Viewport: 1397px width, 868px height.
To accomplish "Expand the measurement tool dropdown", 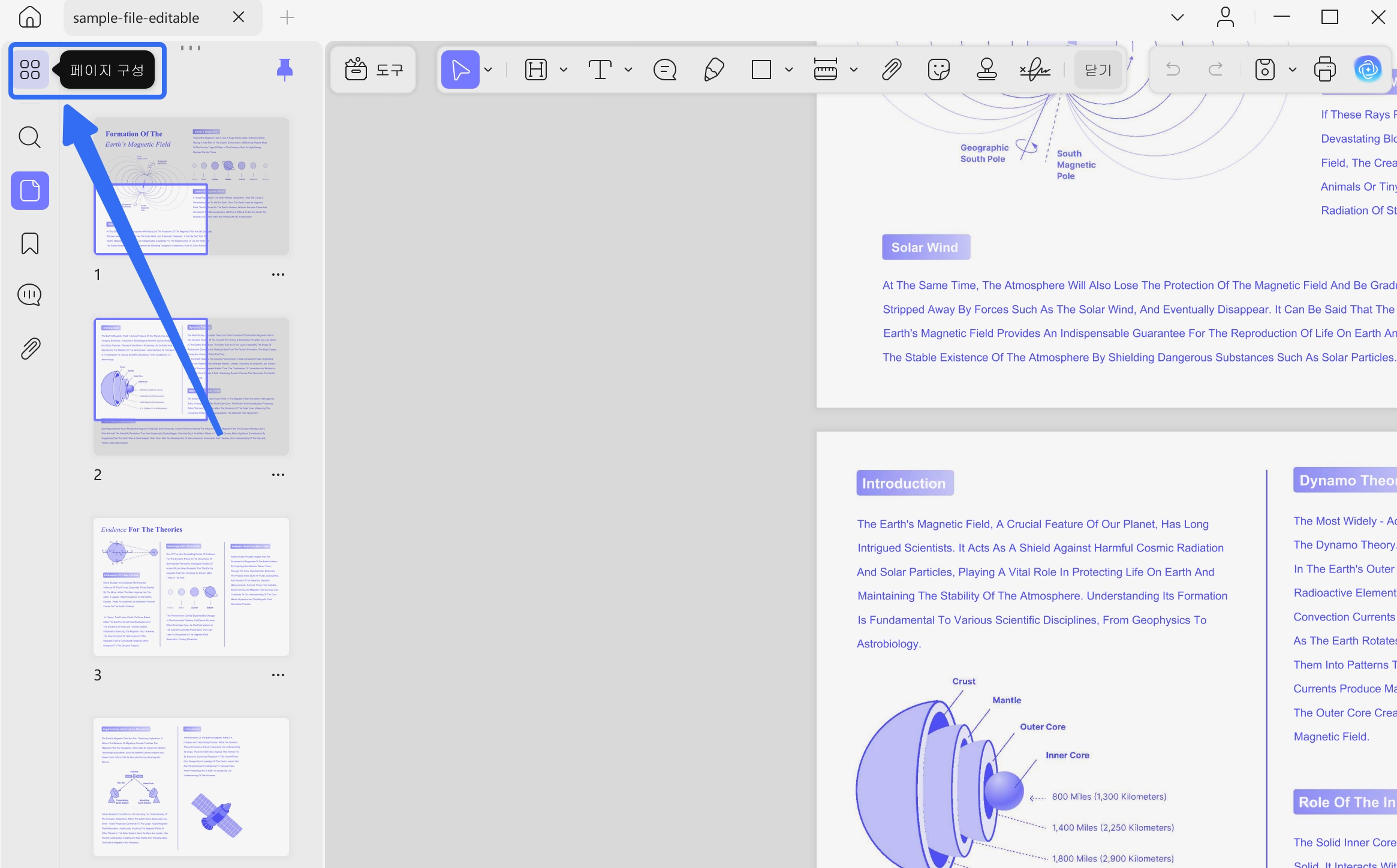I will click(854, 70).
